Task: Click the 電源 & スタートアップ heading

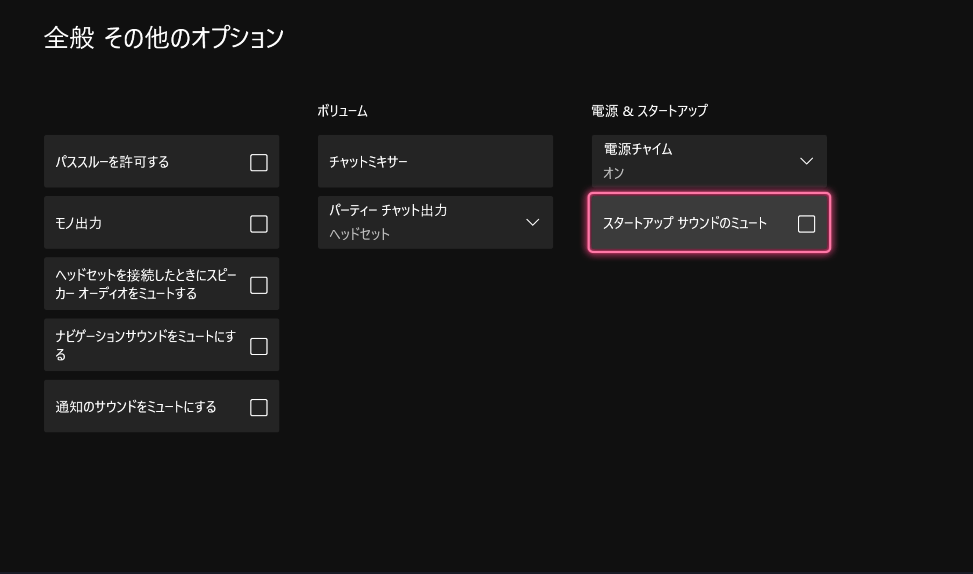Action: 649,111
